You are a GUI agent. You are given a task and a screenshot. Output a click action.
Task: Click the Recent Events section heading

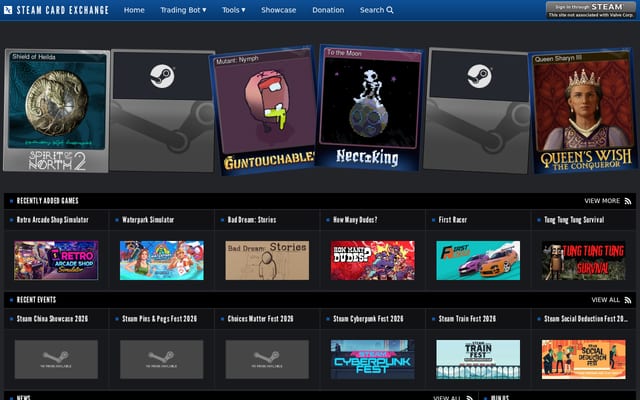tap(36, 300)
